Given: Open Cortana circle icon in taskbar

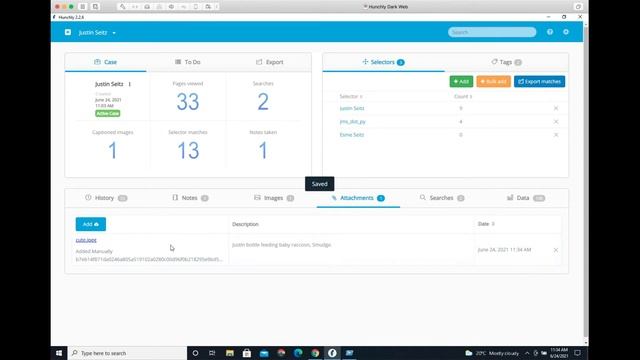Looking at the screenshot, I should [x=195, y=353].
